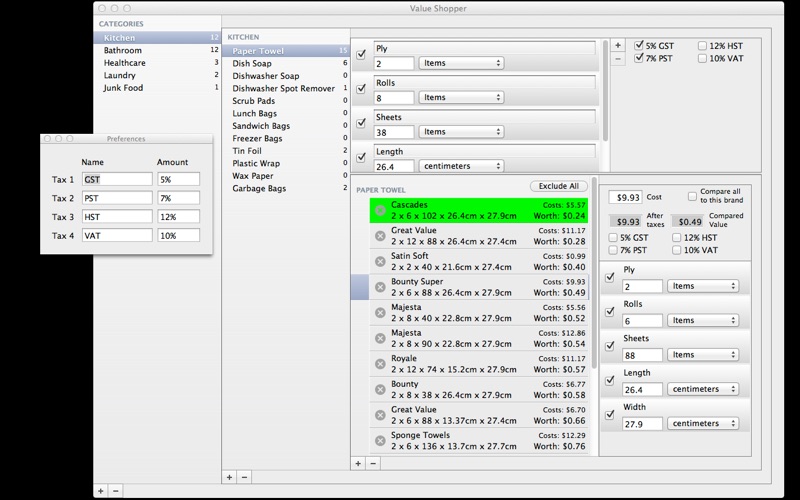
Task: Add a new attribute using plus beside GST
Action: click(618, 45)
